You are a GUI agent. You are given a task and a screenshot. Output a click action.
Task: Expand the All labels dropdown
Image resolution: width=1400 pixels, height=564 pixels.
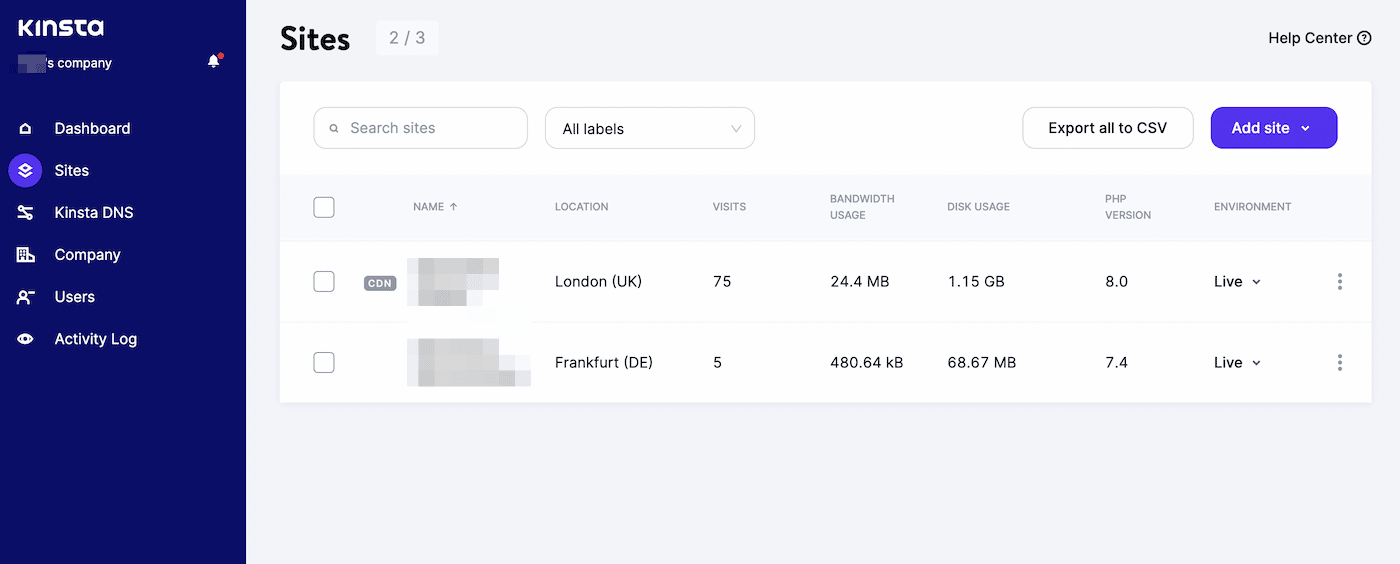pos(649,129)
